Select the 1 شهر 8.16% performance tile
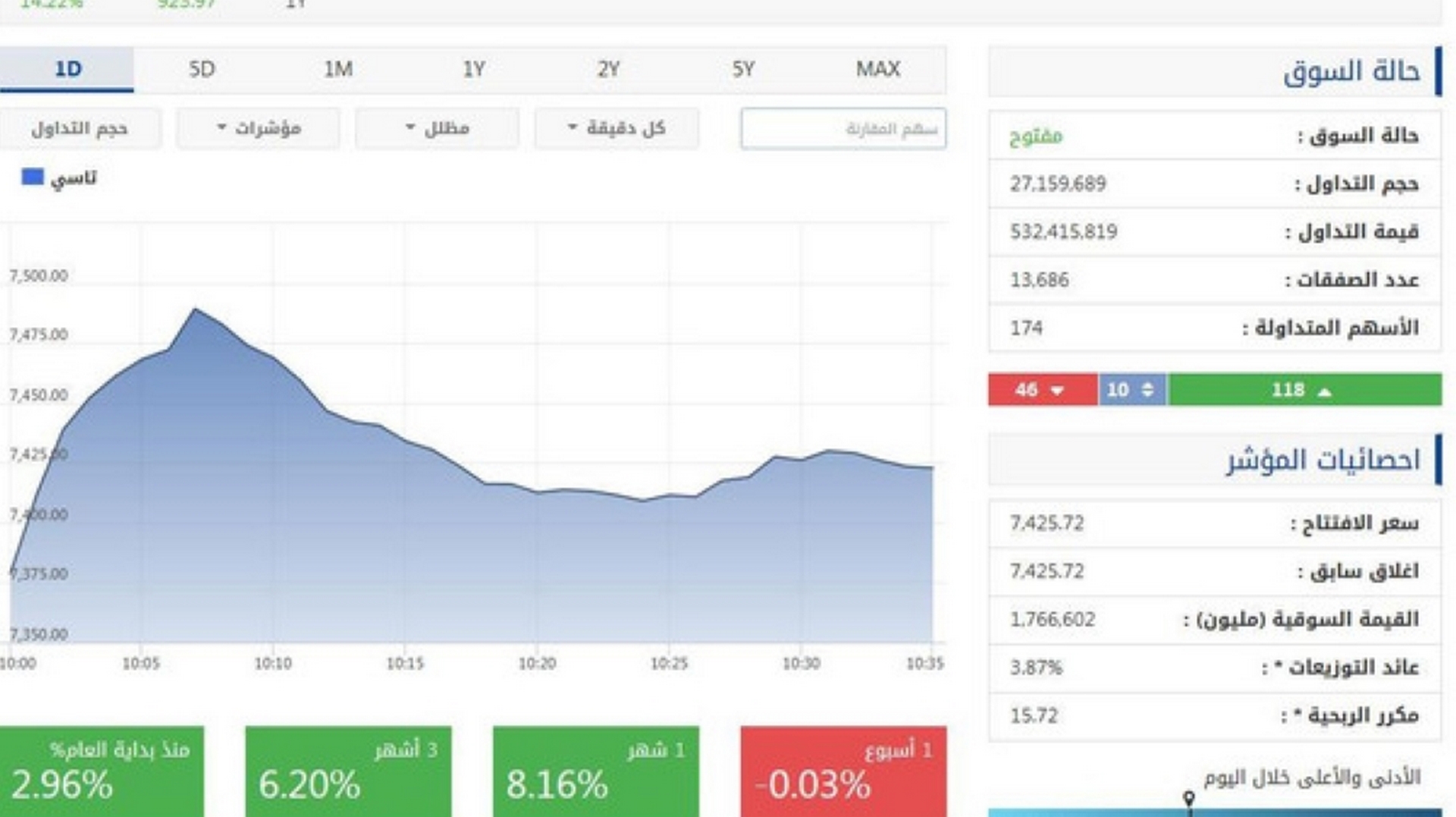 coord(595,771)
